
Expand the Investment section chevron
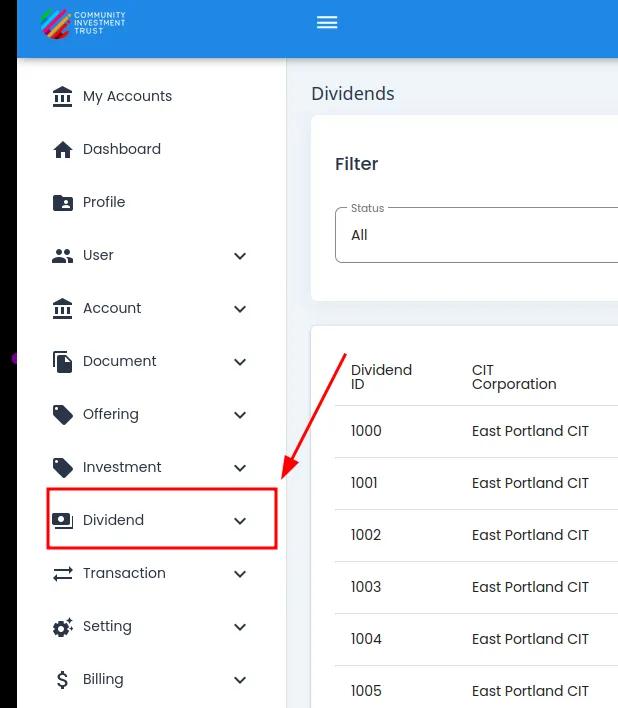pyautogui.click(x=240, y=468)
